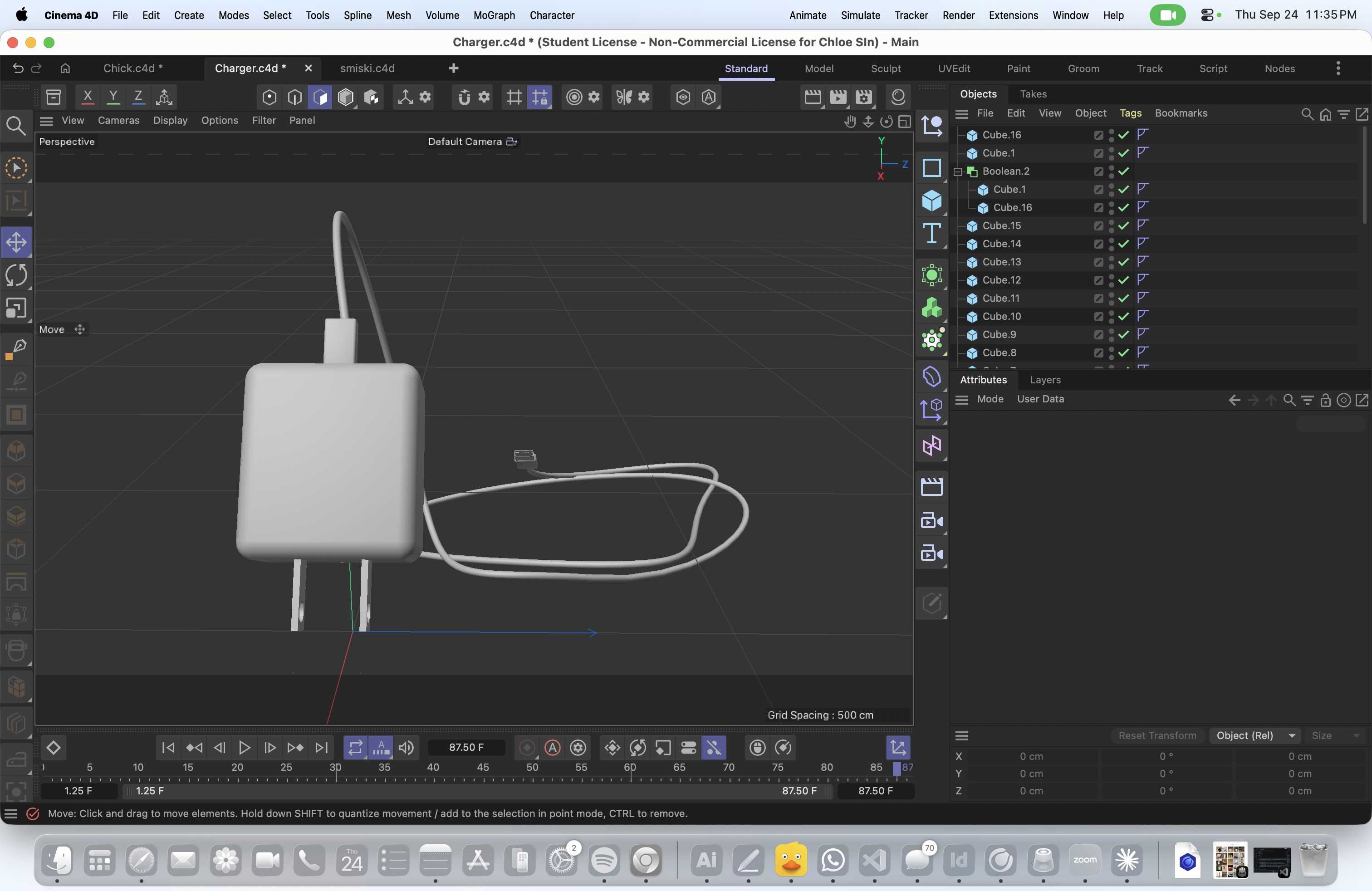
Task: Toggle enable checkmark for Cube.12
Action: tap(1123, 280)
